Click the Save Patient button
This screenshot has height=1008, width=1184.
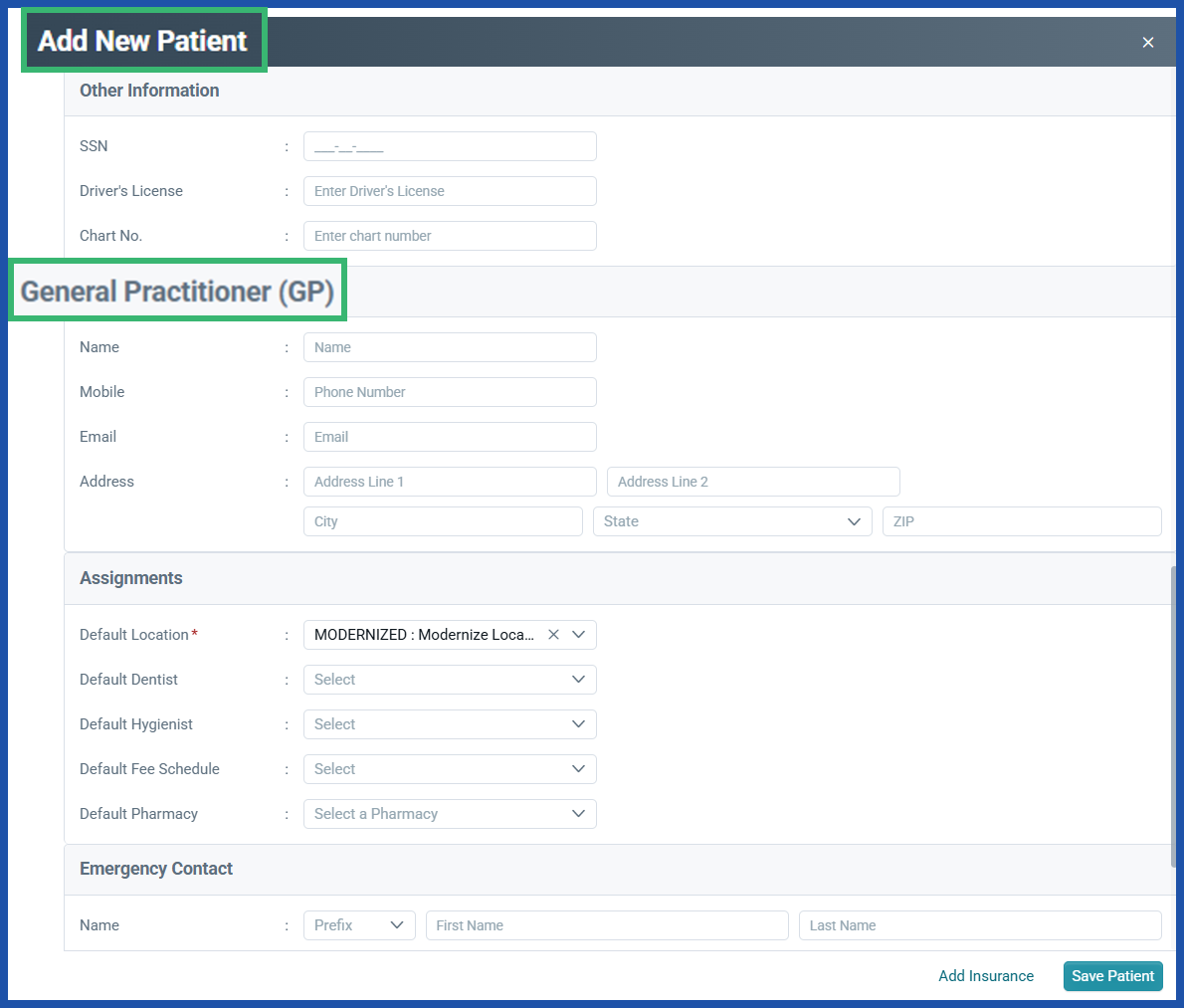tap(1112, 976)
